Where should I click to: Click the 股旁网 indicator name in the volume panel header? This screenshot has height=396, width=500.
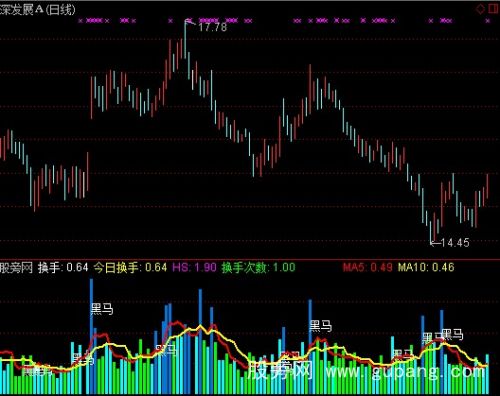click(x=16, y=267)
